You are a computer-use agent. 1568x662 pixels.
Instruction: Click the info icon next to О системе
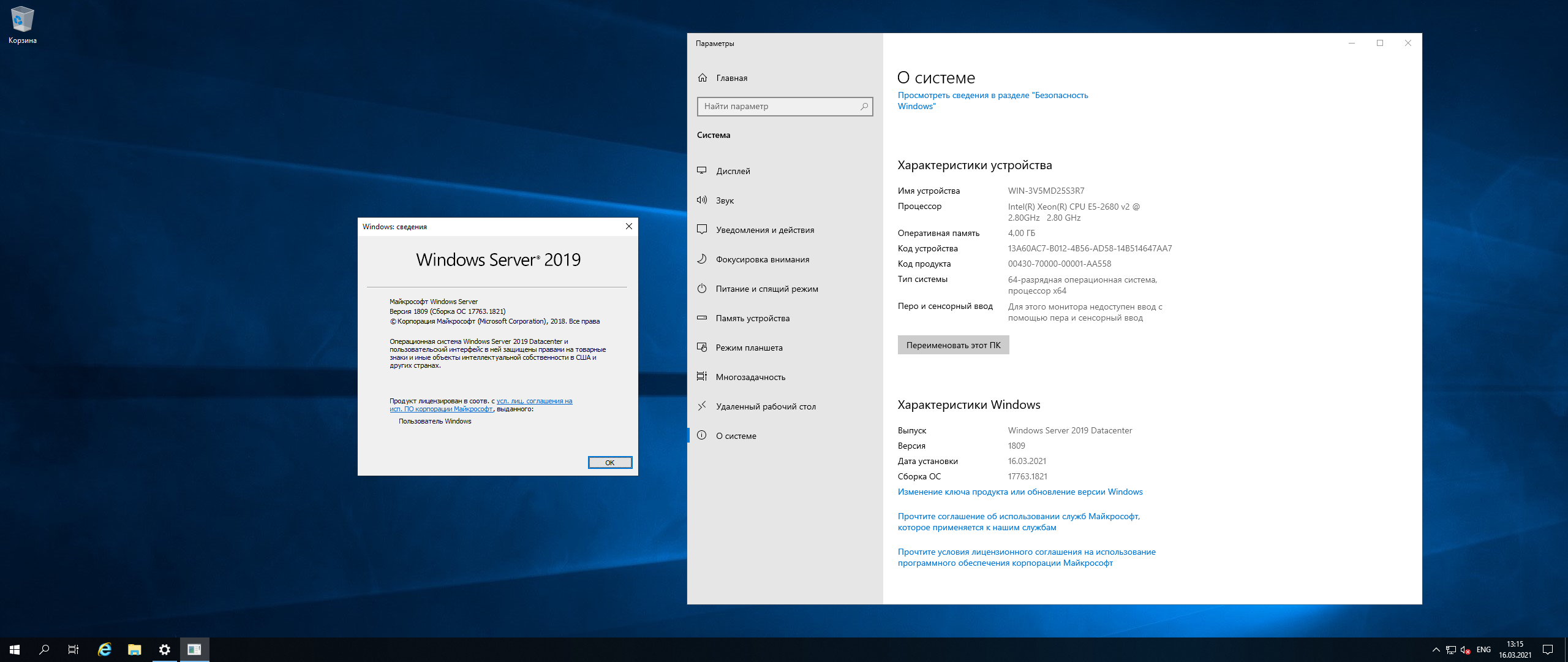[702, 435]
